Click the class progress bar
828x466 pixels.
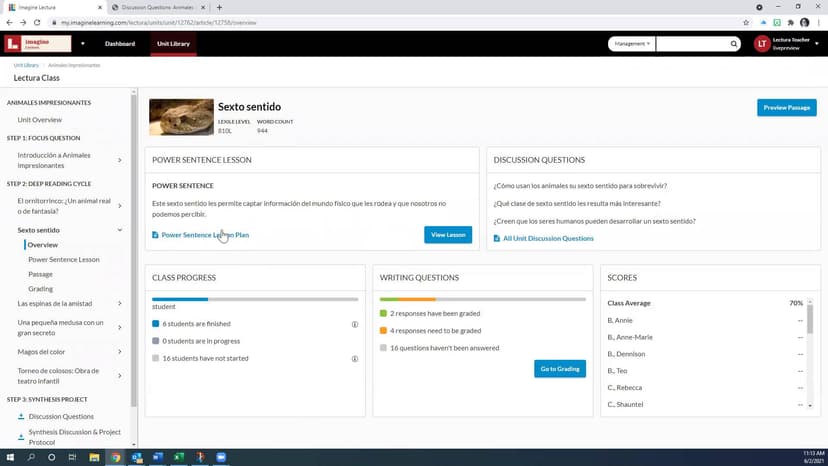pos(254,299)
